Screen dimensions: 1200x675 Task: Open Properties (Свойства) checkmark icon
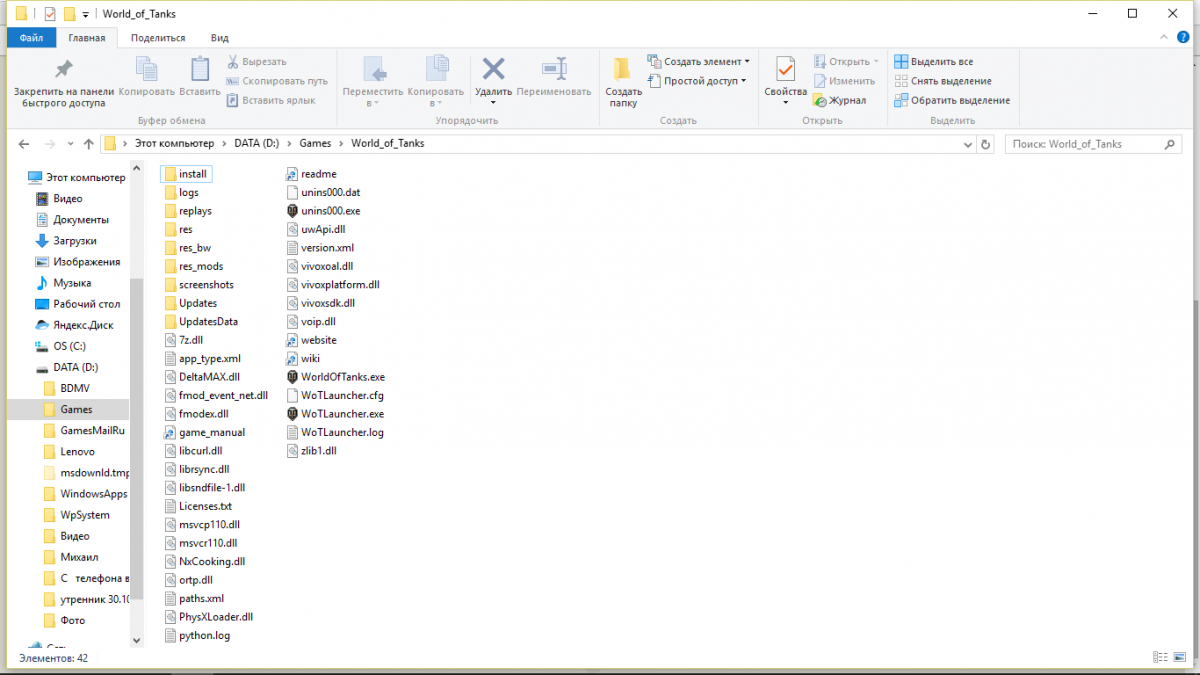click(x=785, y=70)
